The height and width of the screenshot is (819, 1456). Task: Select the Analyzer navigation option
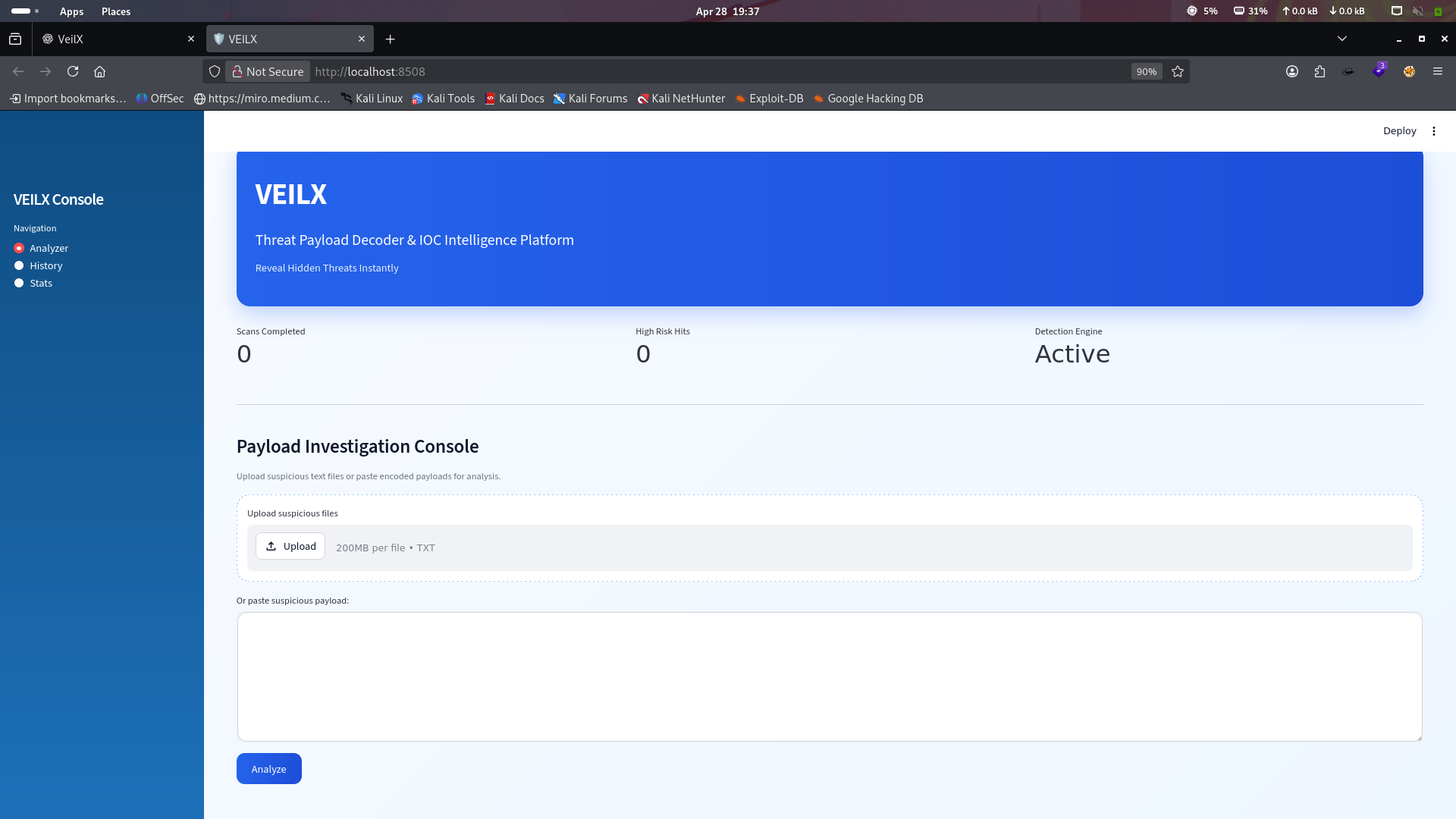click(x=42, y=249)
